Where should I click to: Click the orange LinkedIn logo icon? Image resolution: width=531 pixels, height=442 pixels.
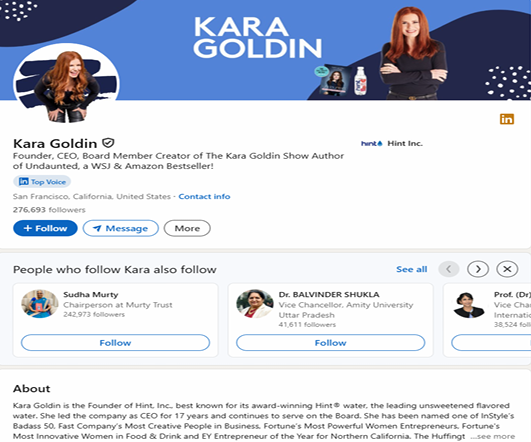pos(507,119)
